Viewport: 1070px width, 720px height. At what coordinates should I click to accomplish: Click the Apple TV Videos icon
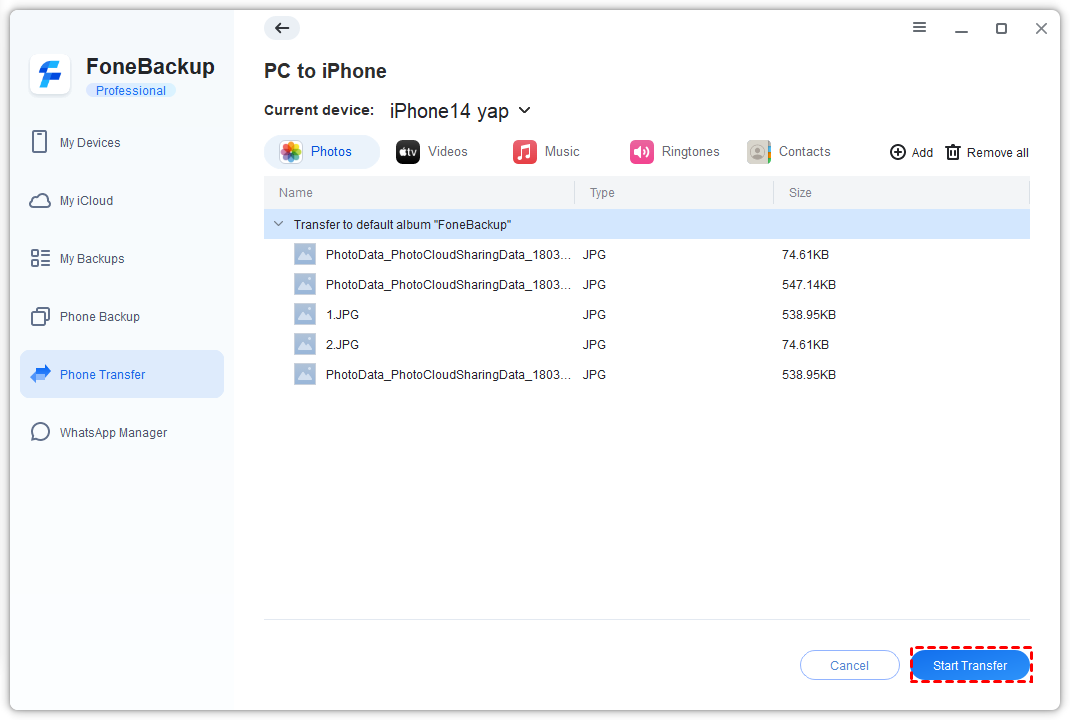(x=408, y=152)
